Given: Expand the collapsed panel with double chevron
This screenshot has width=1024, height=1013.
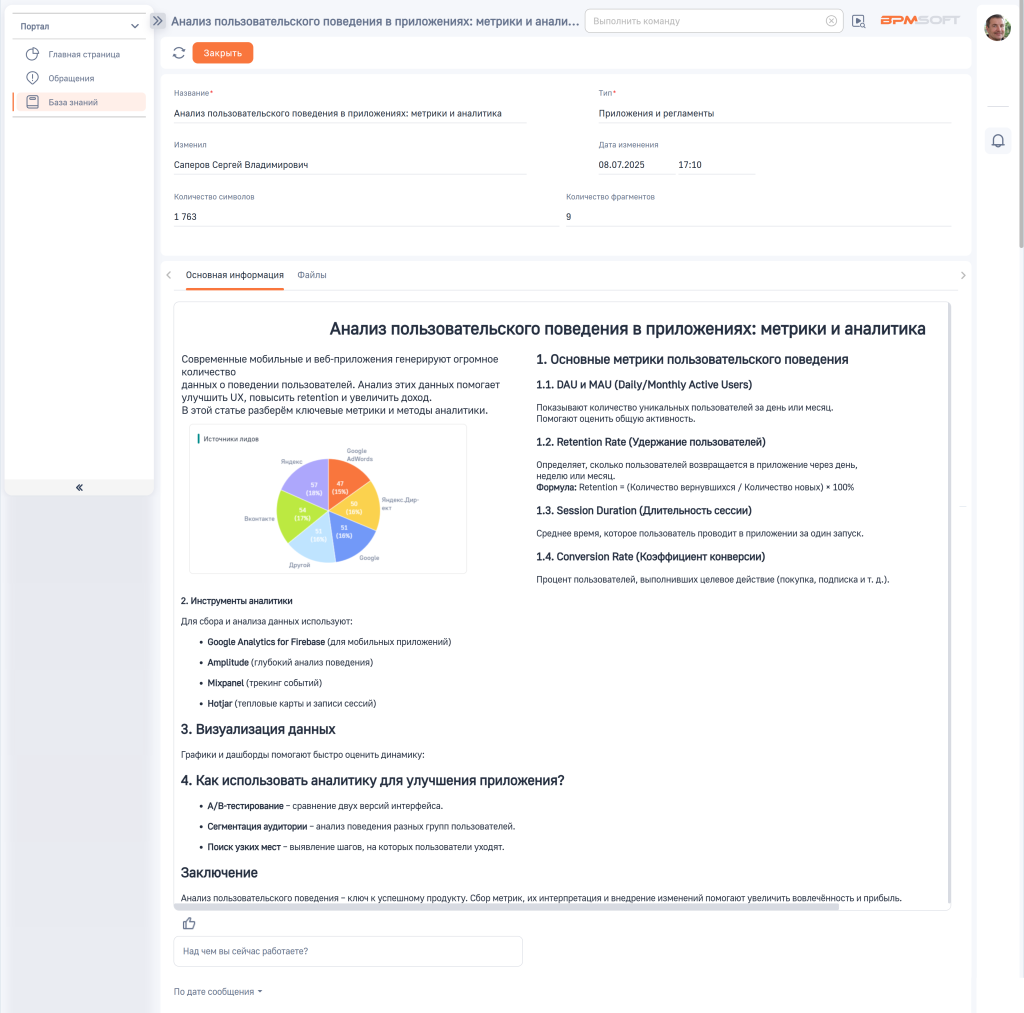Looking at the screenshot, I should click(x=157, y=21).
